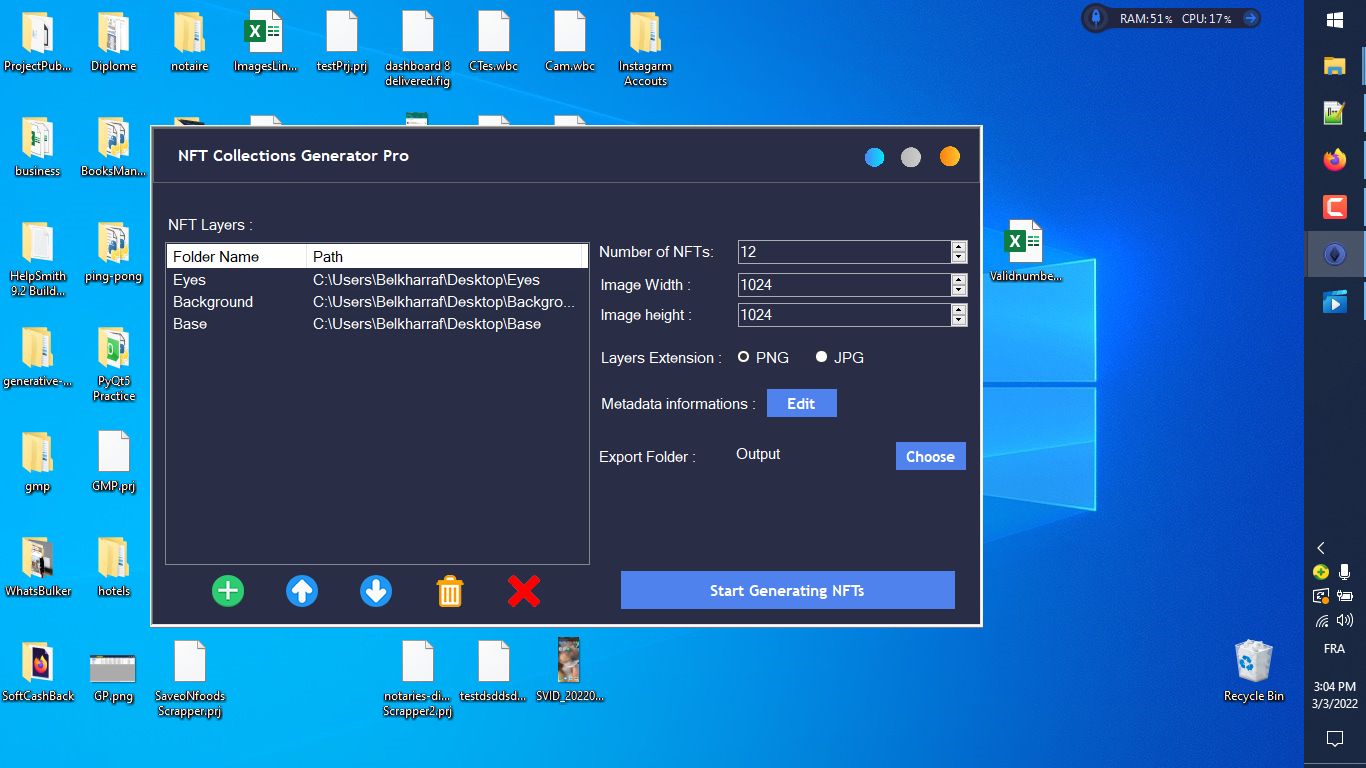Click Choose to set export folder
The image size is (1366, 768).
tap(930, 456)
